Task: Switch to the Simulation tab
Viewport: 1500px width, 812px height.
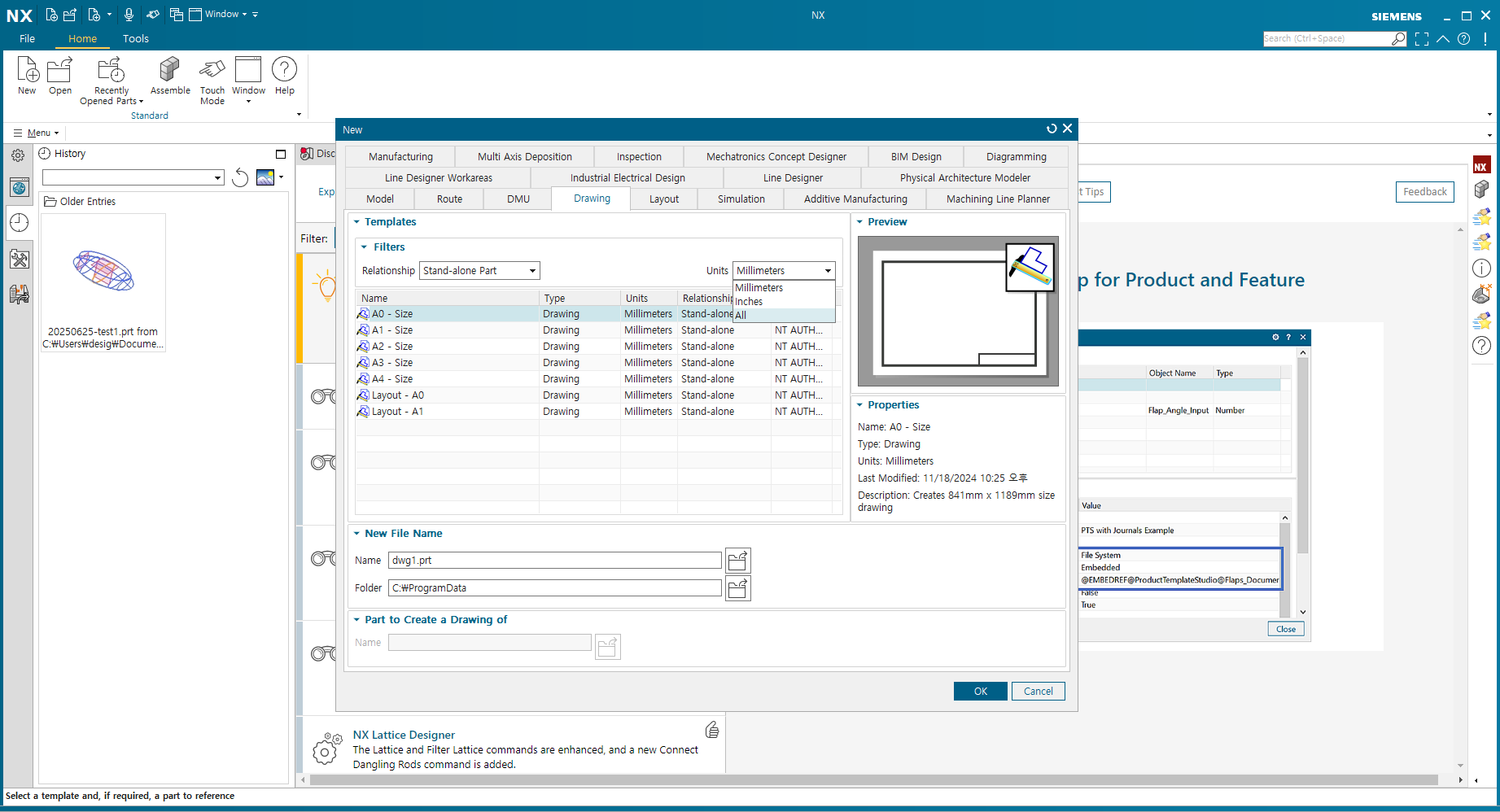Action: pos(741,199)
